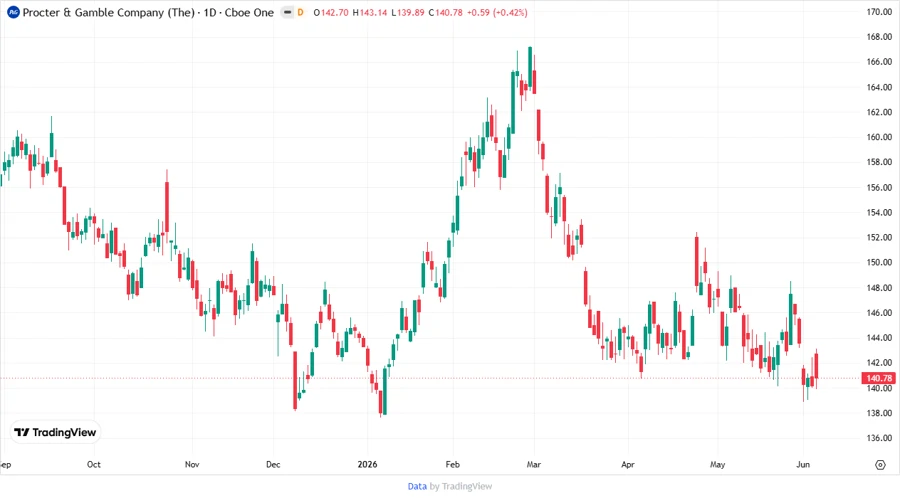Click 148.00 on the price axis
The height and width of the screenshot is (498, 900).
click(879, 287)
